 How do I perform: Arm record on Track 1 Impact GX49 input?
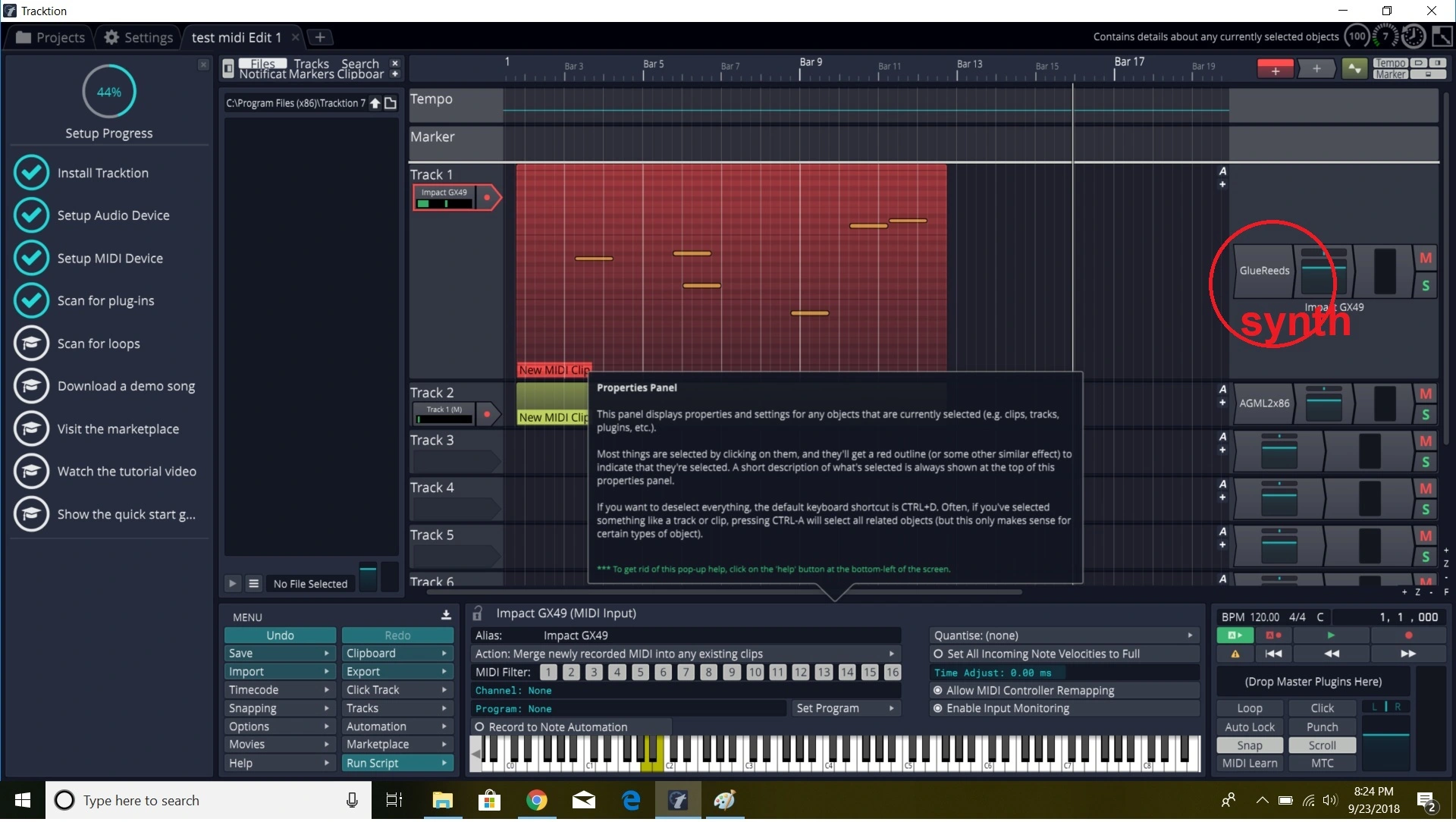point(488,198)
